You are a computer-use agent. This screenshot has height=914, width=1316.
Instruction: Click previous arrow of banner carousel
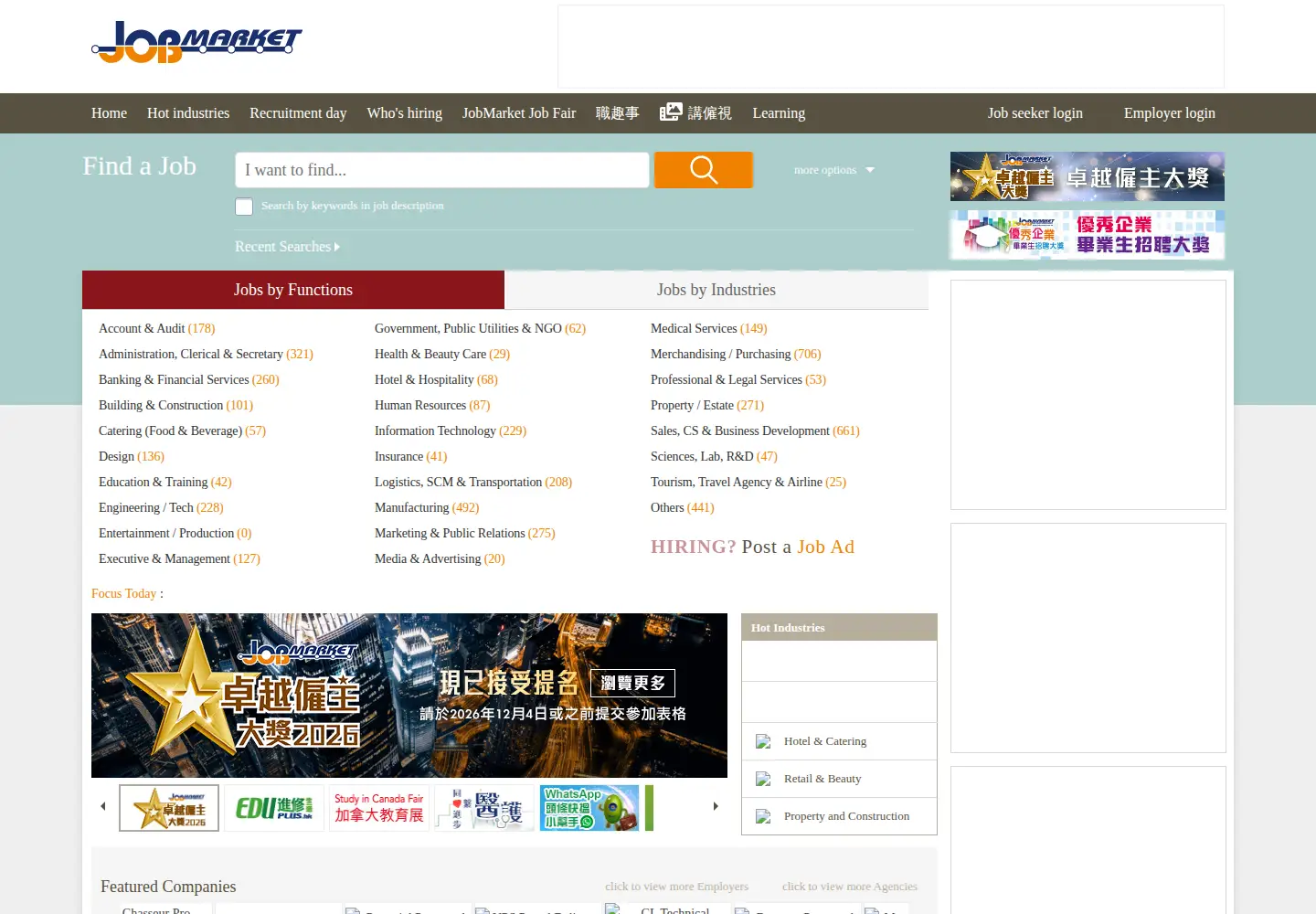pos(103,806)
